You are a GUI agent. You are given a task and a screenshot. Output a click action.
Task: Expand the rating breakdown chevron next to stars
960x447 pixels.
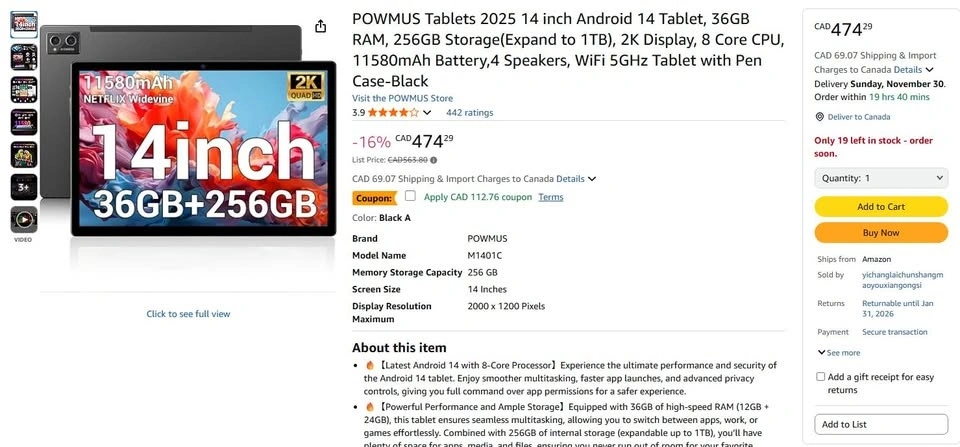tap(427, 113)
